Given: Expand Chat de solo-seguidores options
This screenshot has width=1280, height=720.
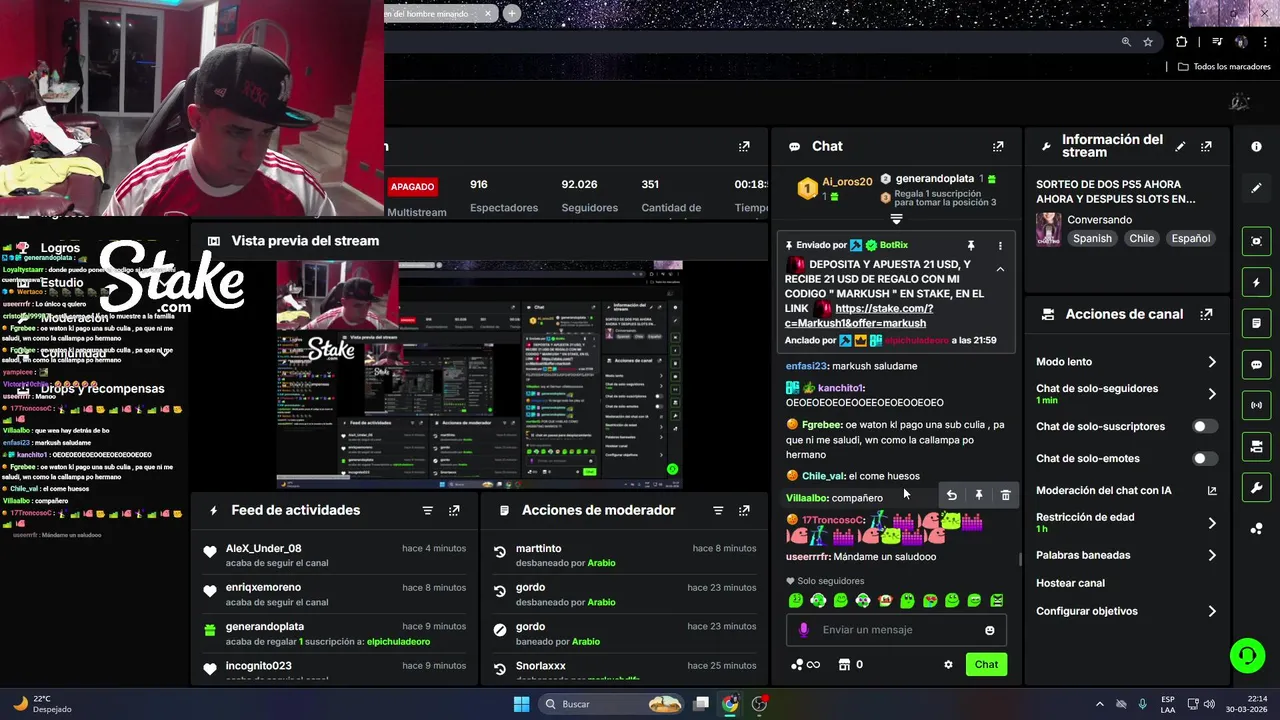Looking at the screenshot, I should click(x=1211, y=394).
